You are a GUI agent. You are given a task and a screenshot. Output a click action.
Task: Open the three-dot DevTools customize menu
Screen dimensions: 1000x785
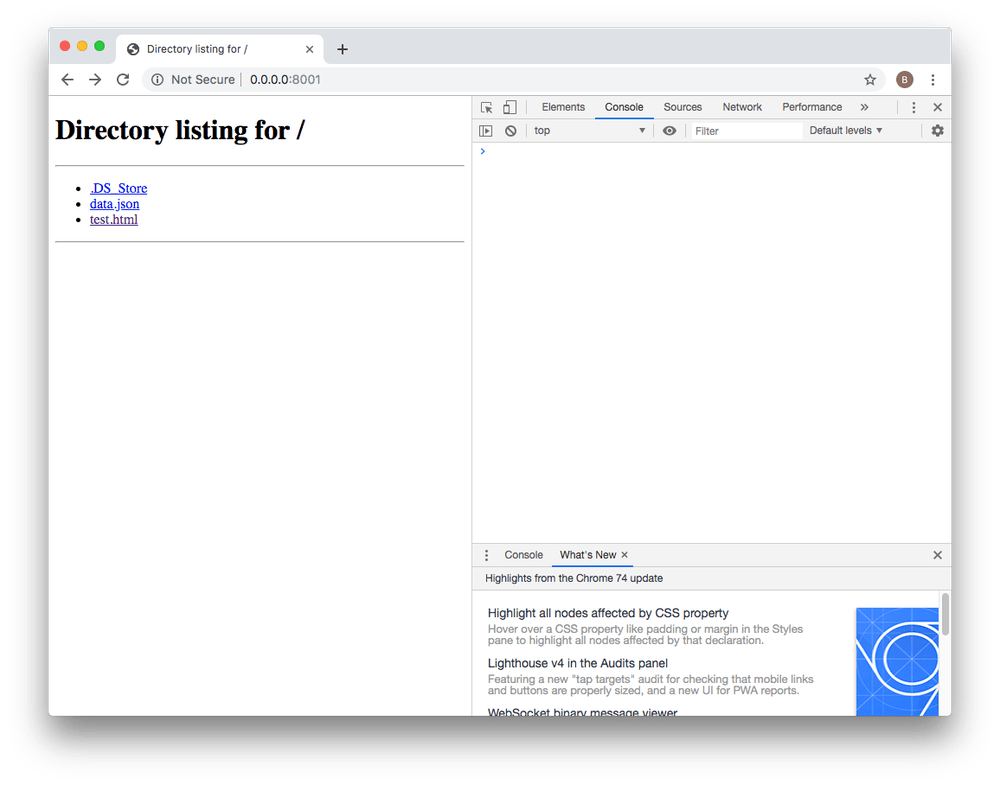point(913,107)
